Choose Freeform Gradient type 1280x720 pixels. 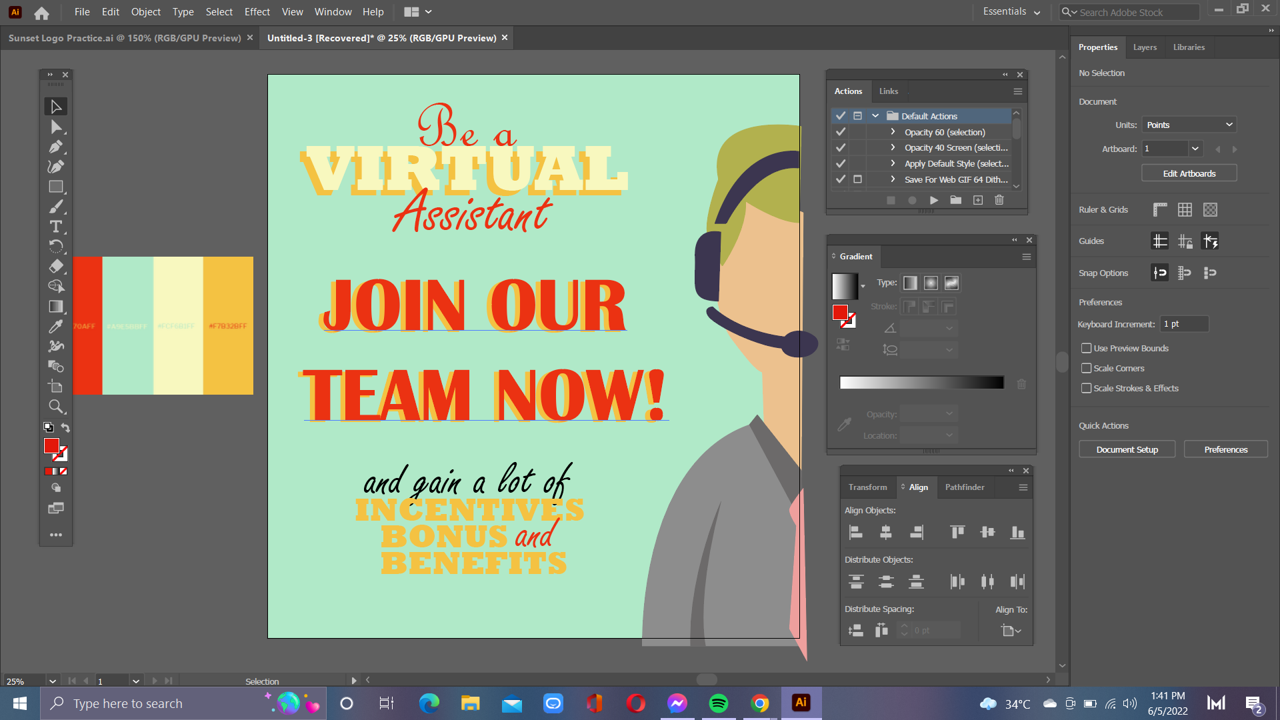(952, 283)
